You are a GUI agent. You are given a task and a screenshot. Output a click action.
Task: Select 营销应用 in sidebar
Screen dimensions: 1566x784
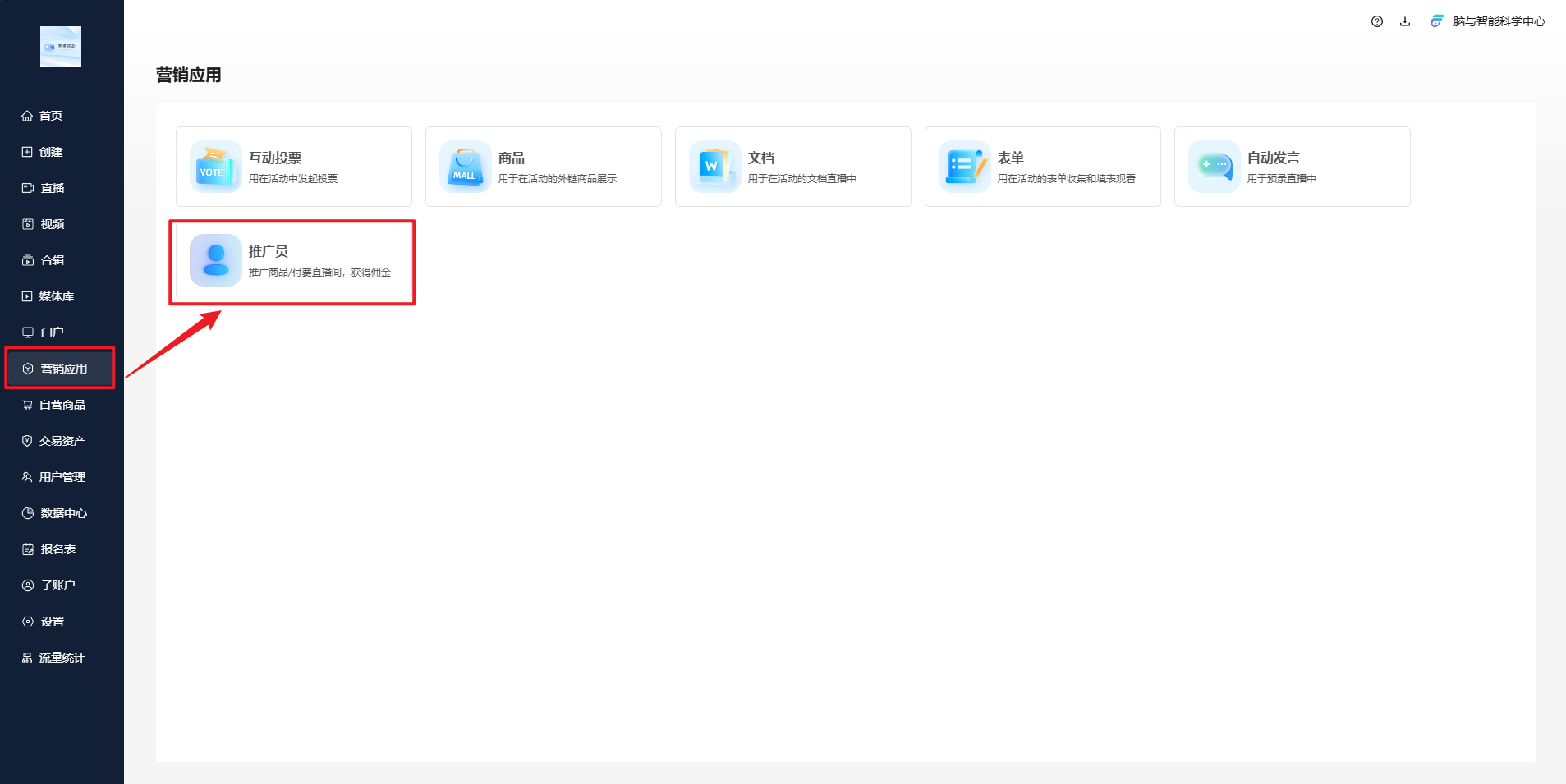click(x=63, y=369)
